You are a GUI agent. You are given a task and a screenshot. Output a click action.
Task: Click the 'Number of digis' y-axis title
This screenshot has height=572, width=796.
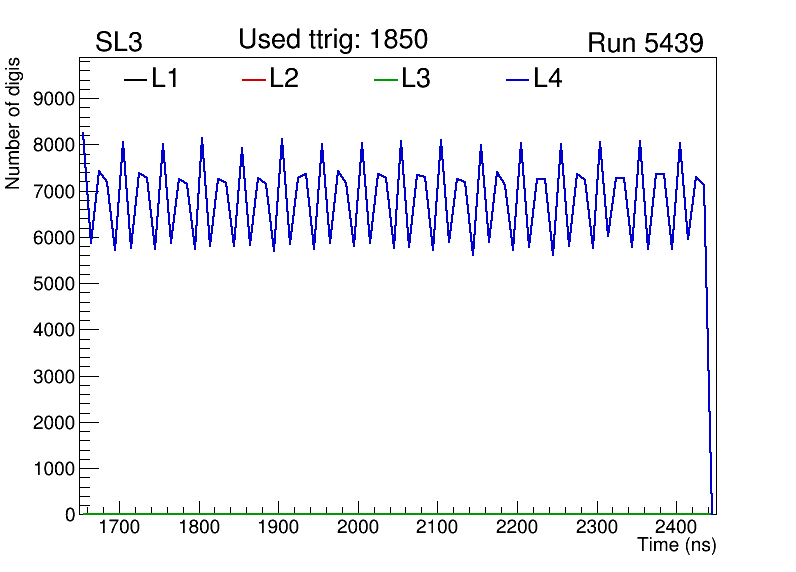[x=14, y=122]
